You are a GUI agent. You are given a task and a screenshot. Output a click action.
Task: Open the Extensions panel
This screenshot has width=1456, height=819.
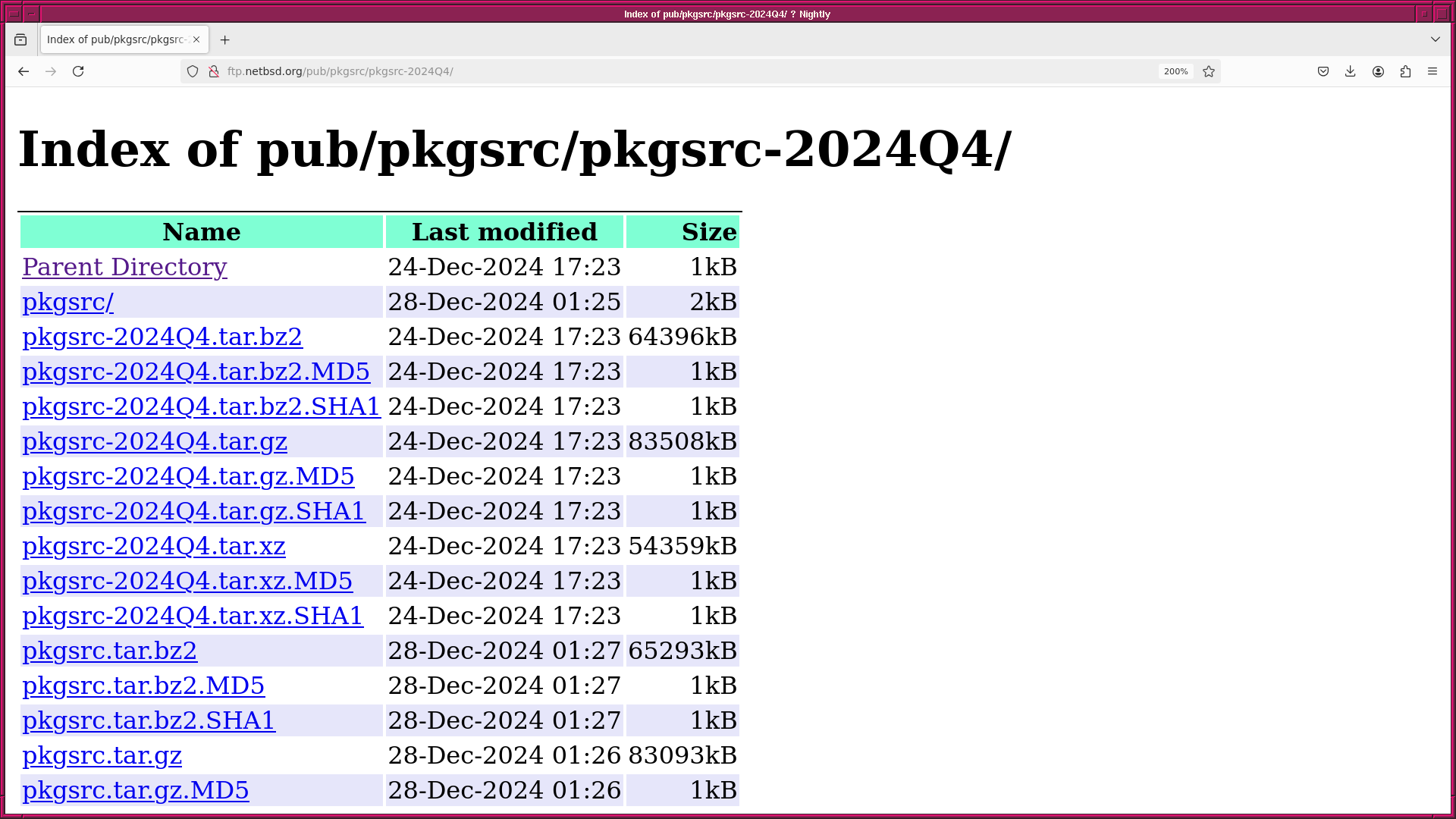click(x=1405, y=71)
